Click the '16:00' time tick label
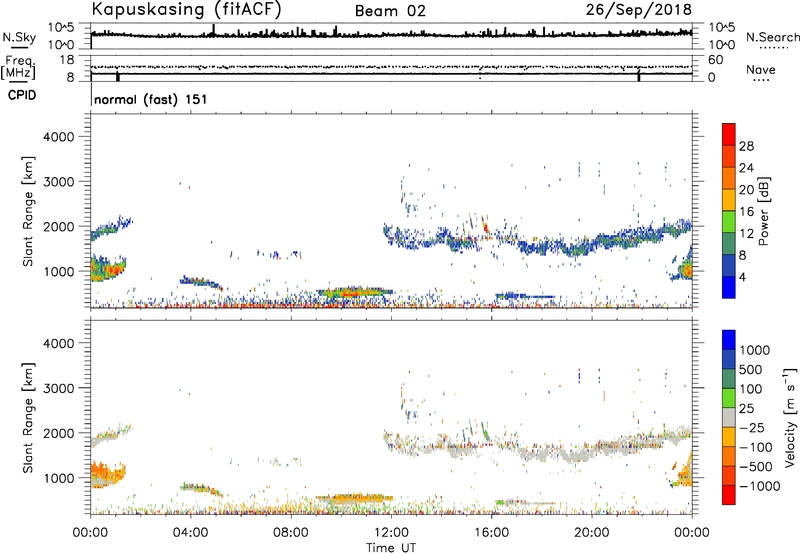The width and height of the screenshot is (800, 554). click(x=492, y=533)
